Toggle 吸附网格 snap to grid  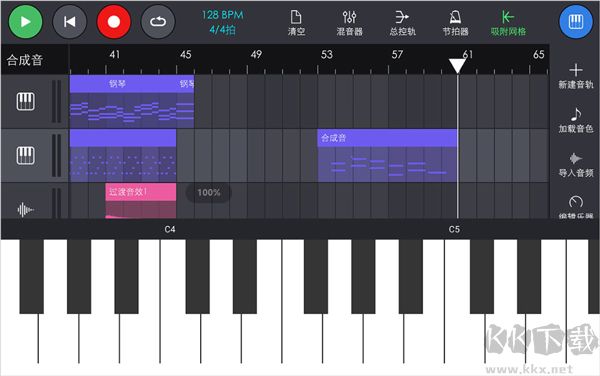coord(508,23)
